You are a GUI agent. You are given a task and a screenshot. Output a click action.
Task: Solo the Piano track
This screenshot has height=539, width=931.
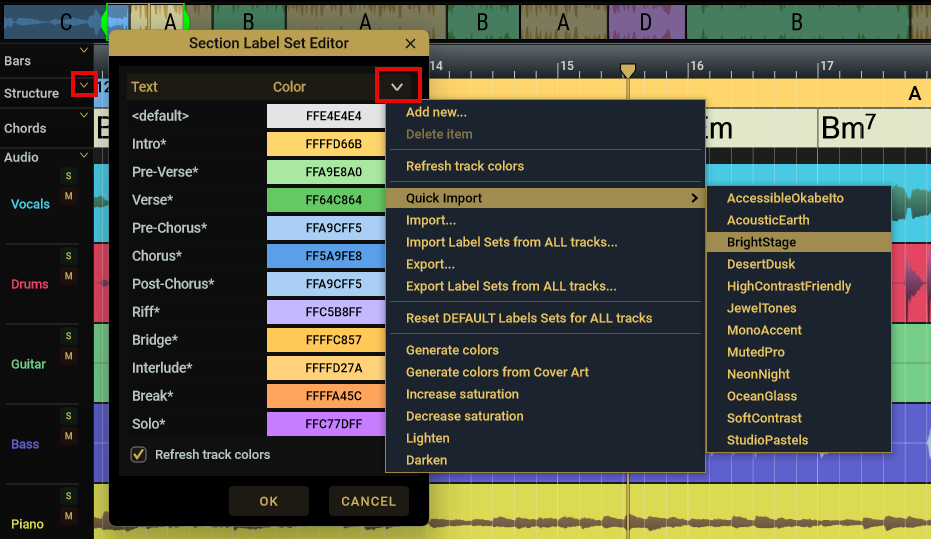(x=68, y=496)
